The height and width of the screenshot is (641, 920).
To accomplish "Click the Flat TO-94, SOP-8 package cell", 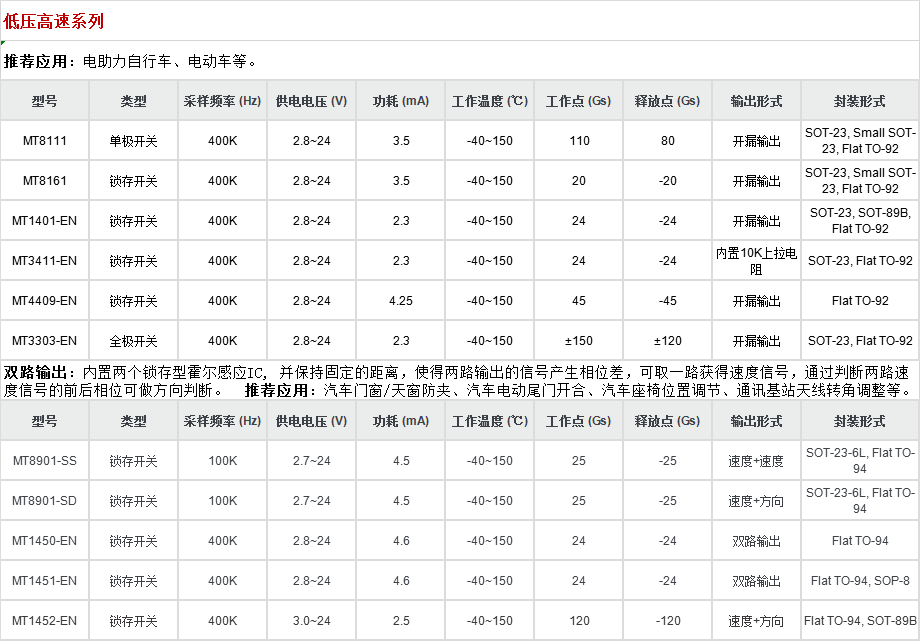I will click(x=860, y=581).
